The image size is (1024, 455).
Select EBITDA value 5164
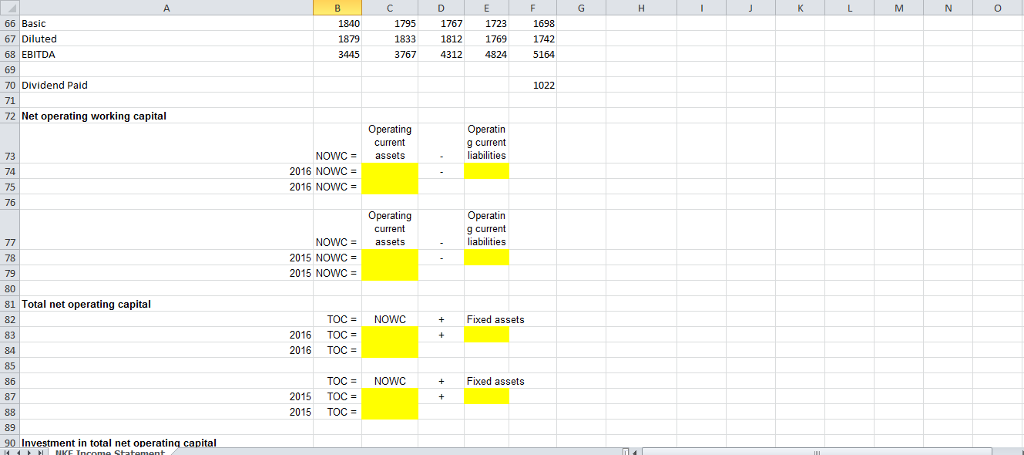pos(533,55)
